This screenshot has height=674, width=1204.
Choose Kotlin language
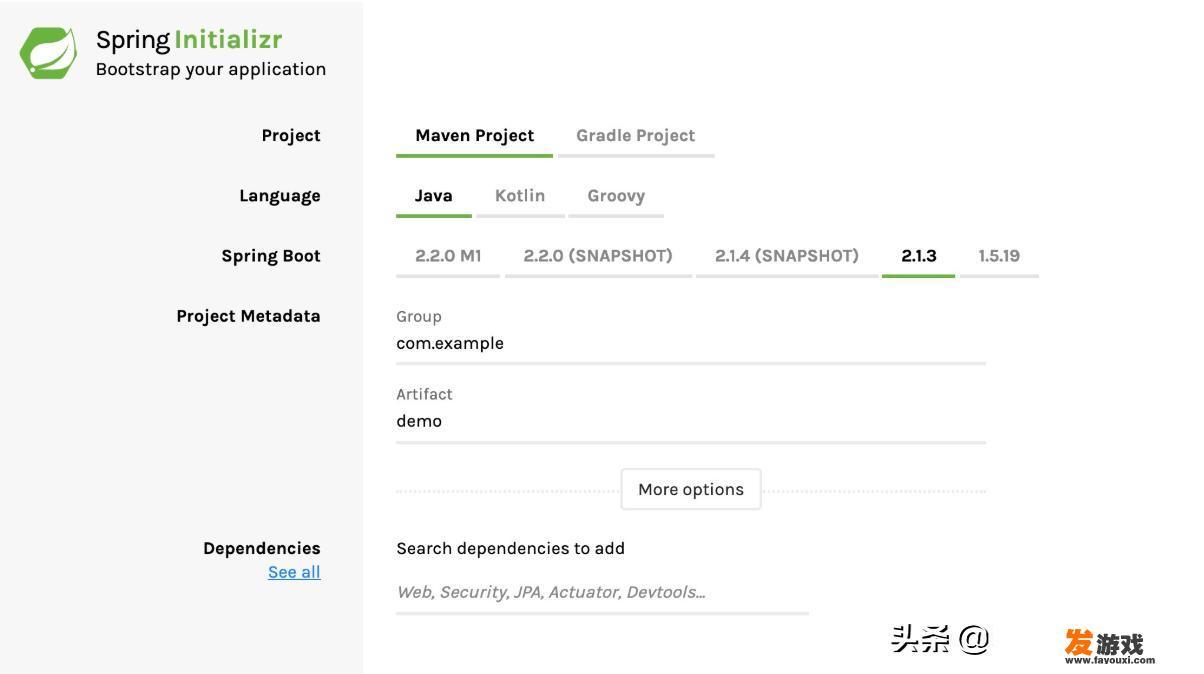tap(520, 196)
